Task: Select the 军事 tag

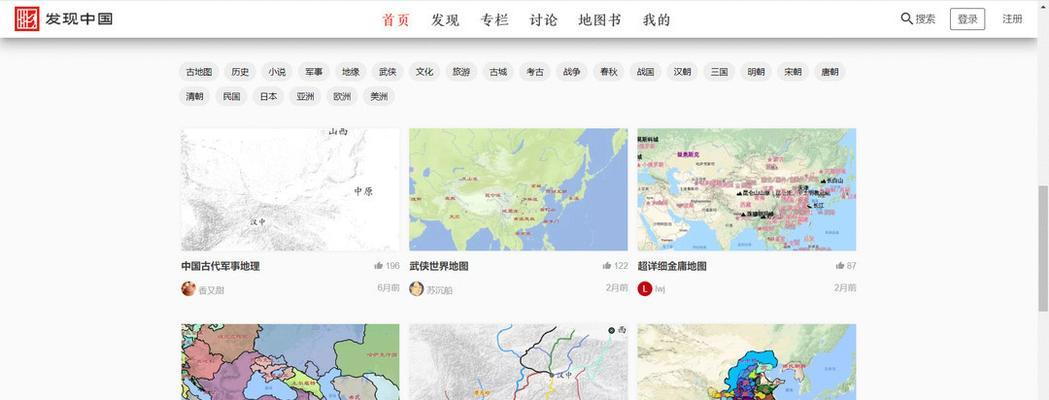Action: pos(314,72)
